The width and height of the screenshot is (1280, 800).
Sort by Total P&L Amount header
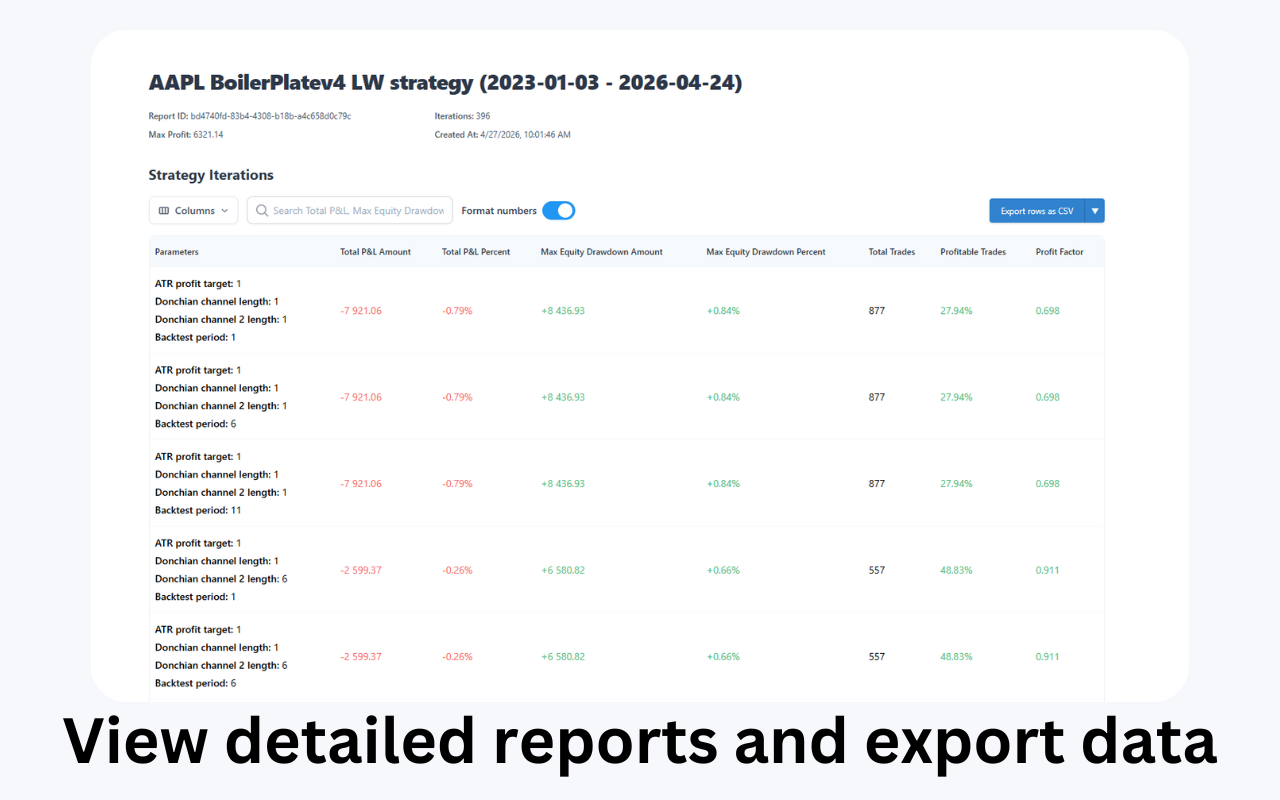376,252
